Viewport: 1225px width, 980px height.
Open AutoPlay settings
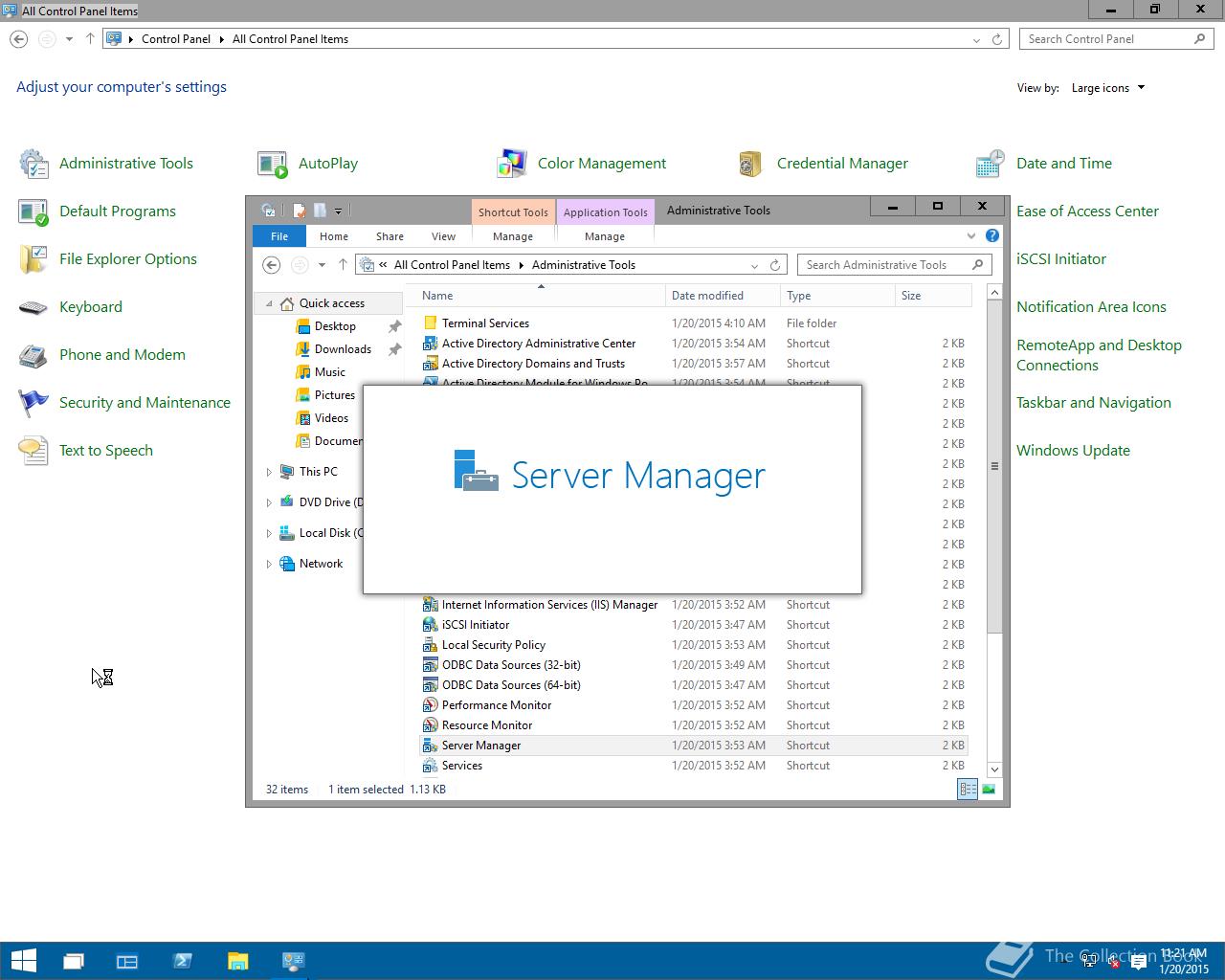tap(308, 164)
